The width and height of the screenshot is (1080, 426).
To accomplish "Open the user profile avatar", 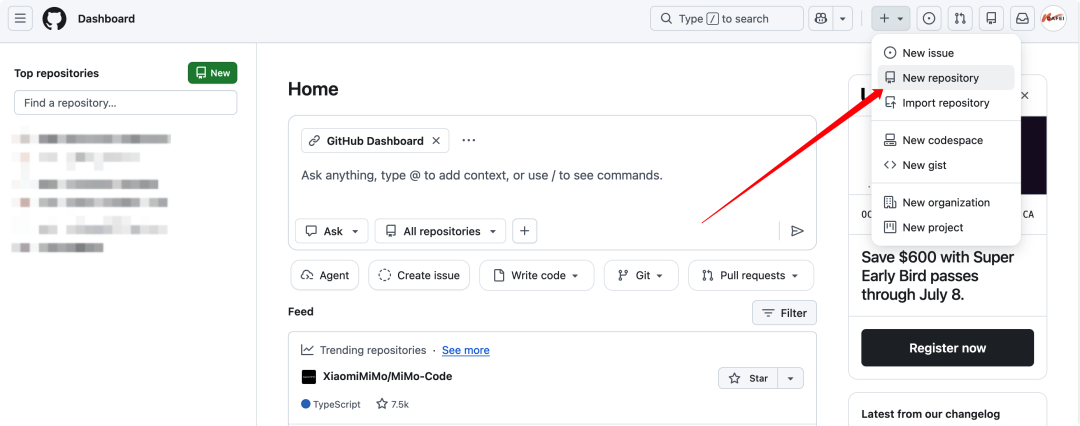I will [x=1054, y=19].
